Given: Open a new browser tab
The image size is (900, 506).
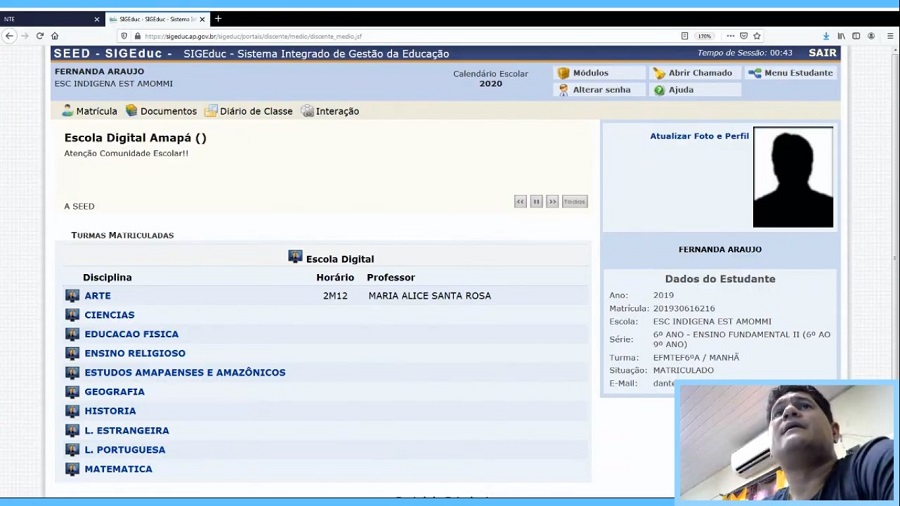Looking at the screenshot, I should [x=218, y=19].
